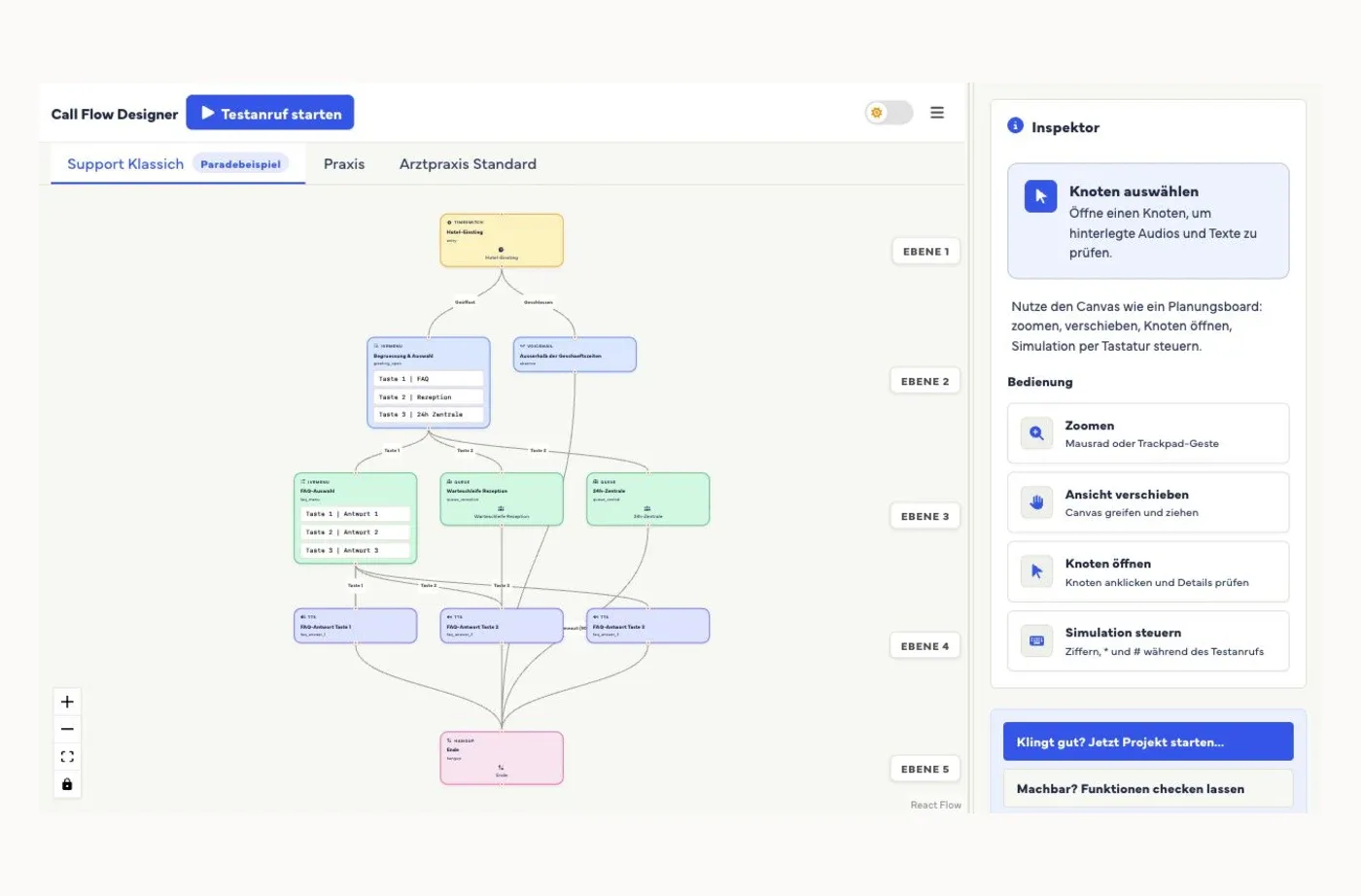Start a test call with Testanruf starten
Screen dimensions: 1361x896
tap(270, 113)
